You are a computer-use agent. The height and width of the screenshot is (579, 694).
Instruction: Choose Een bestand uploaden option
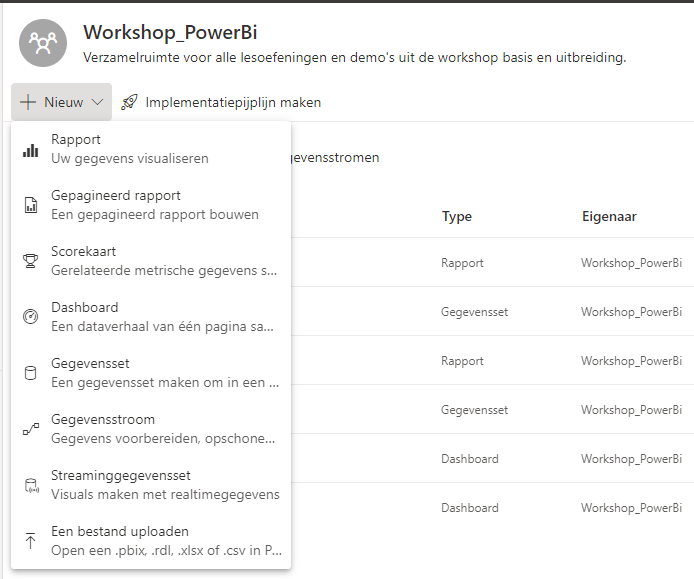tap(151, 540)
